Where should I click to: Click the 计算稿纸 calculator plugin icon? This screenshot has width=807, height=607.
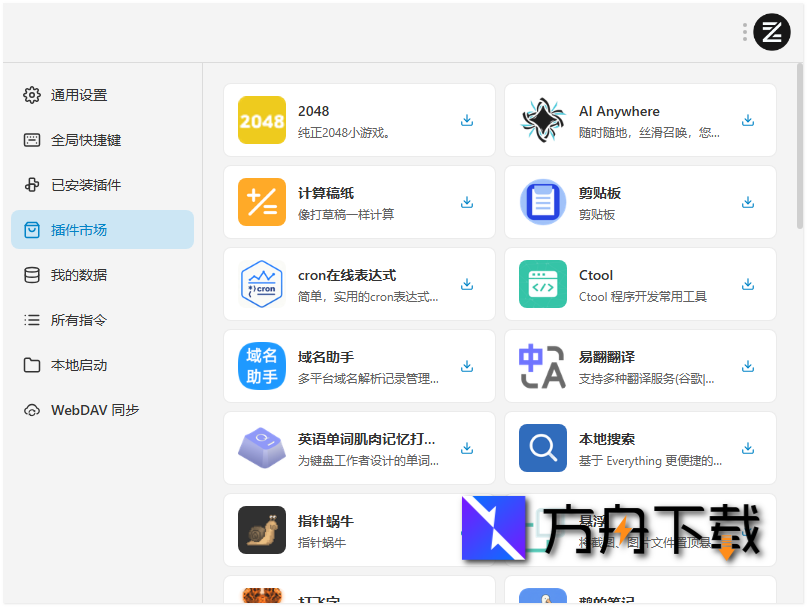pos(261,201)
